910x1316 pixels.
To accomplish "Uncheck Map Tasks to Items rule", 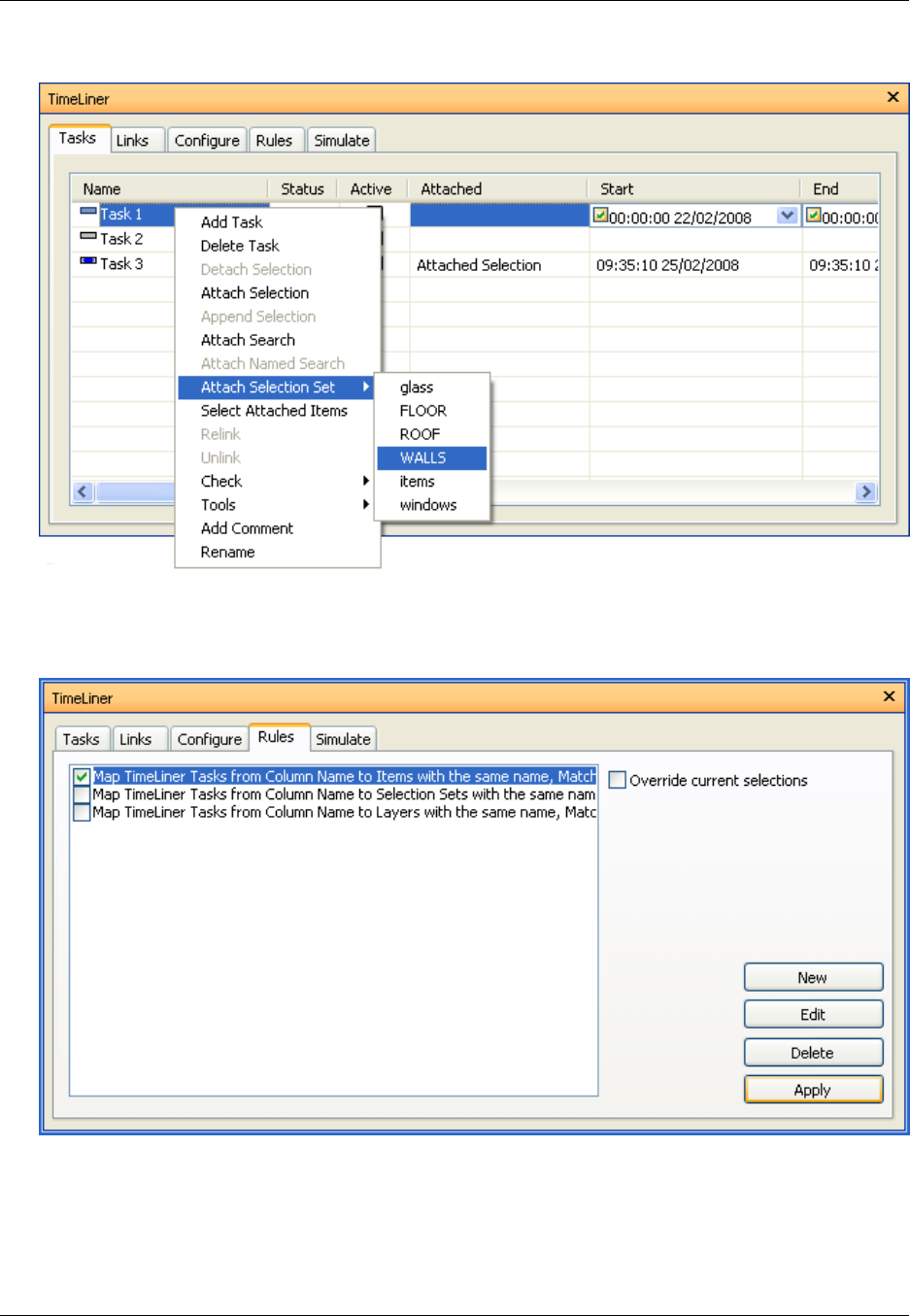I will [83, 777].
